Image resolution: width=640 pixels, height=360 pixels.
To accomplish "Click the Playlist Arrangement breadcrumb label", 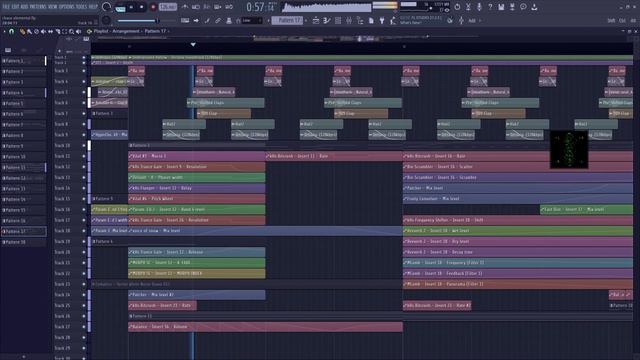I will coord(117,31).
